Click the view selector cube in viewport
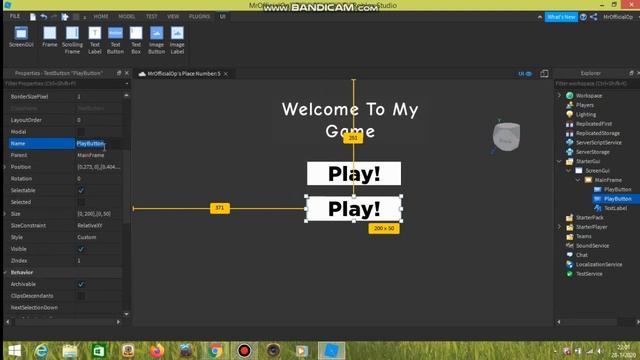The height and width of the screenshot is (360, 640). tap(506, 137)
